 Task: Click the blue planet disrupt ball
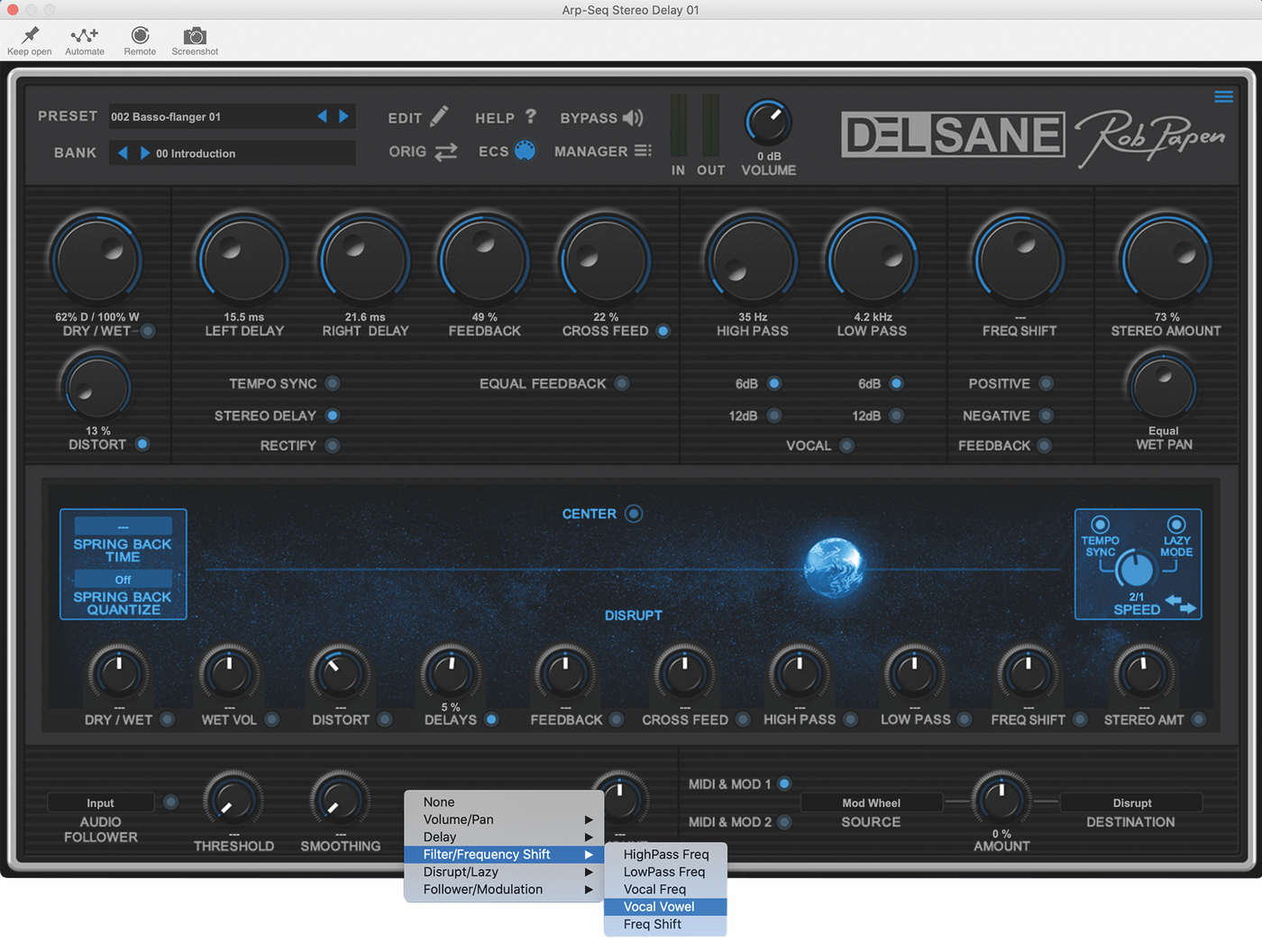[x=834, y=568]
